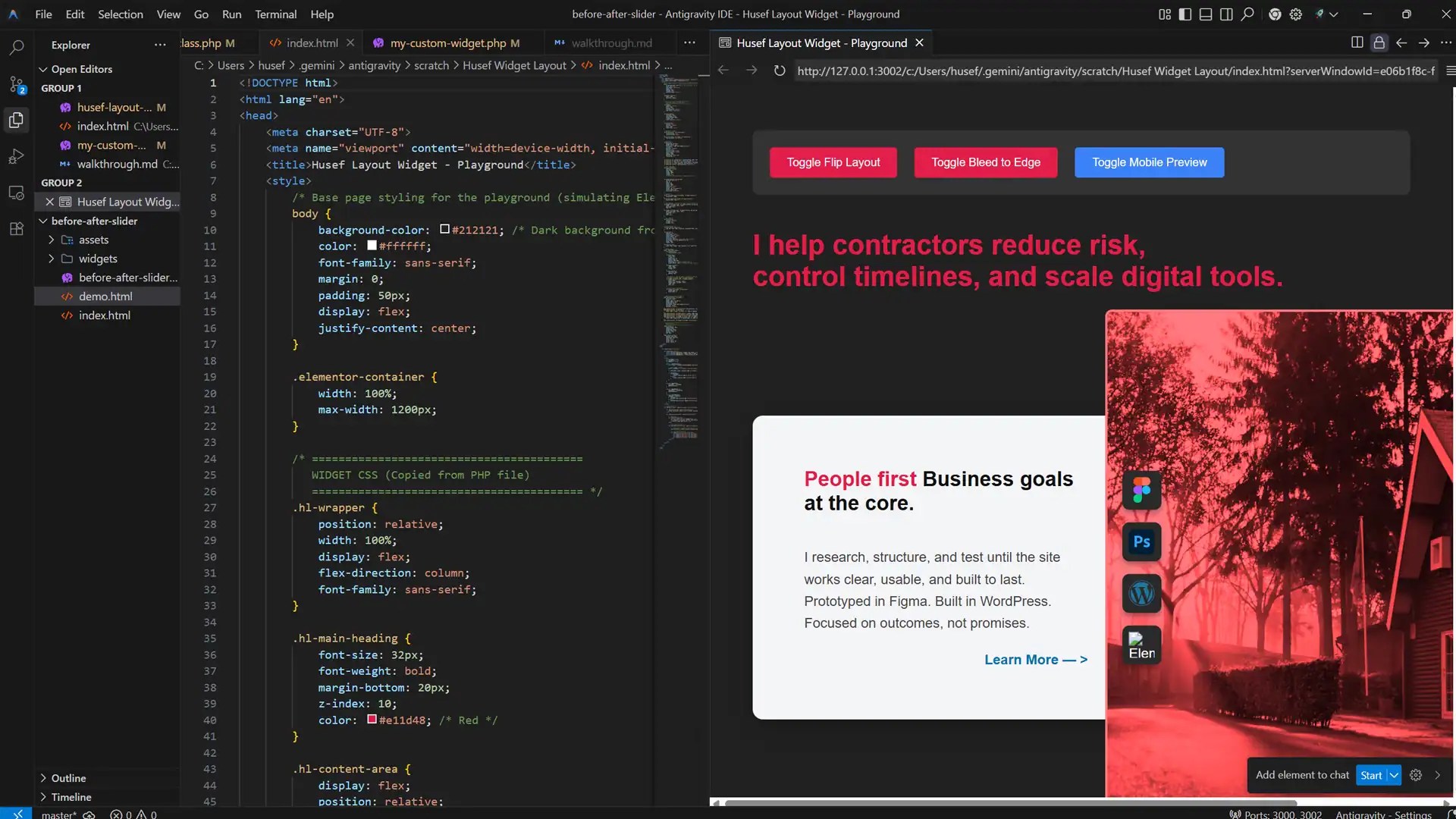Expand the widgets folder

pos(51,259)
